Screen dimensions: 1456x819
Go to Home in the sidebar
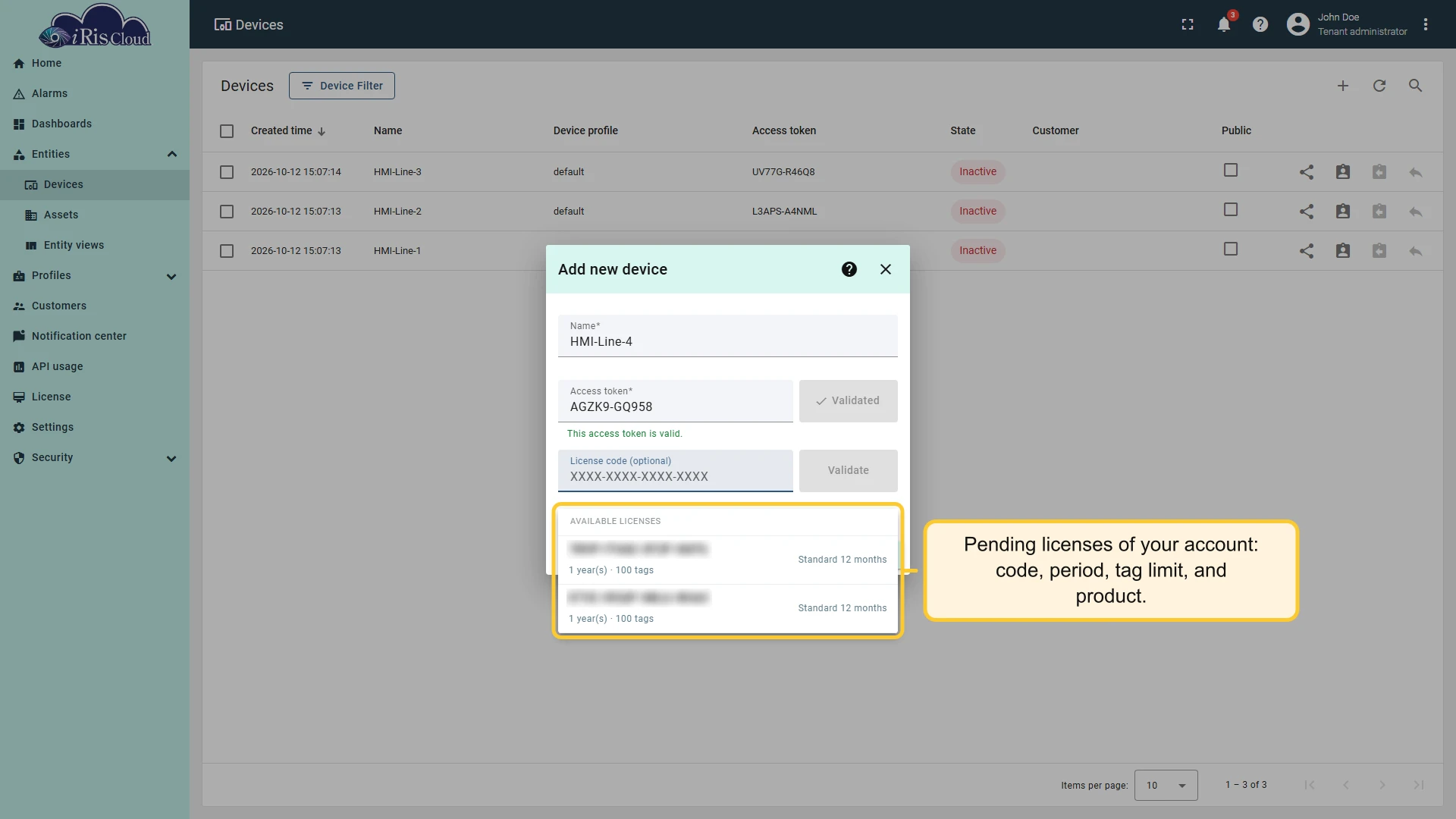pos(95,63)
